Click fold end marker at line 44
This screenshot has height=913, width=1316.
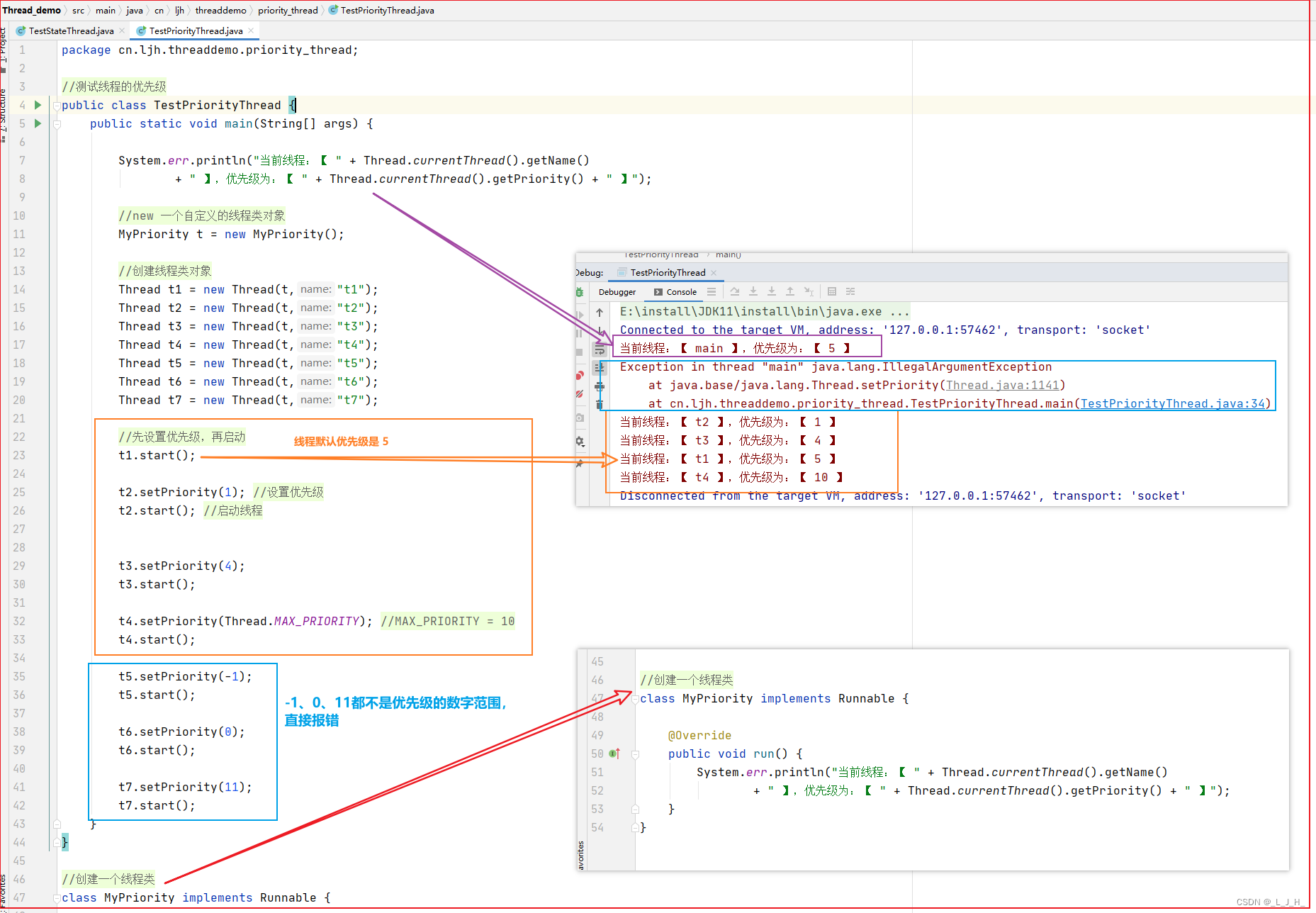(x=57, y=843)
